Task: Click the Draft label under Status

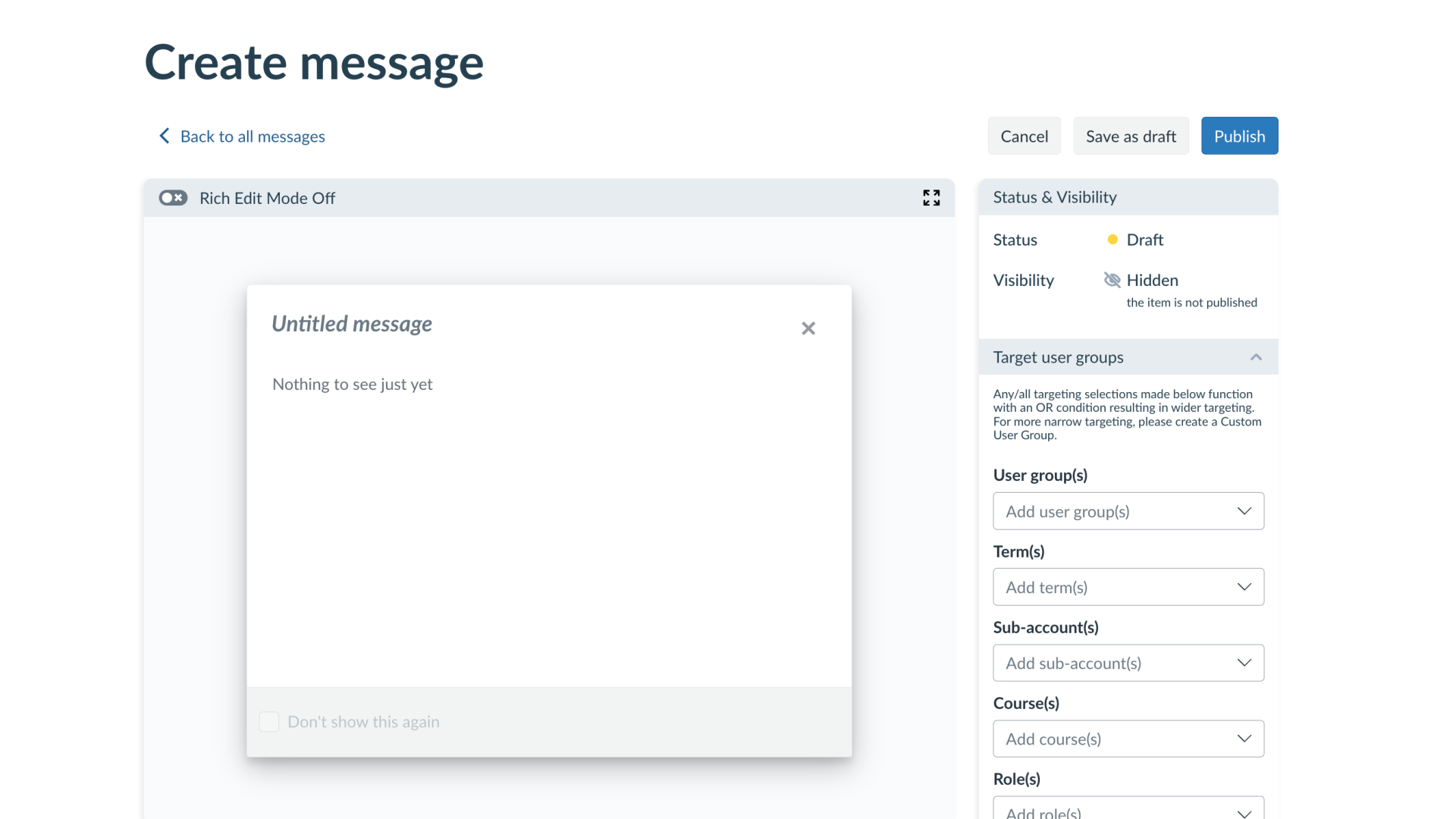Action: [x=1145, y=239]
